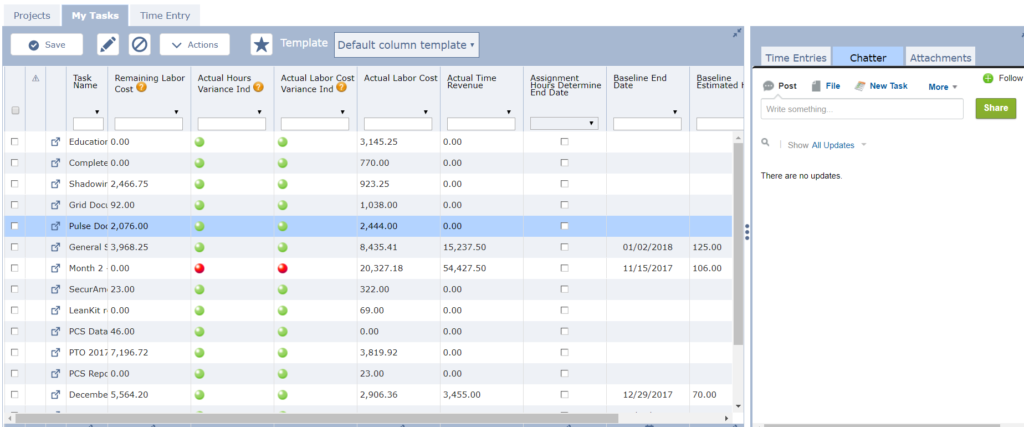Check the Pulse Doc row checkbox
Screen dimensions: 1024x427
tap(14, 226)
